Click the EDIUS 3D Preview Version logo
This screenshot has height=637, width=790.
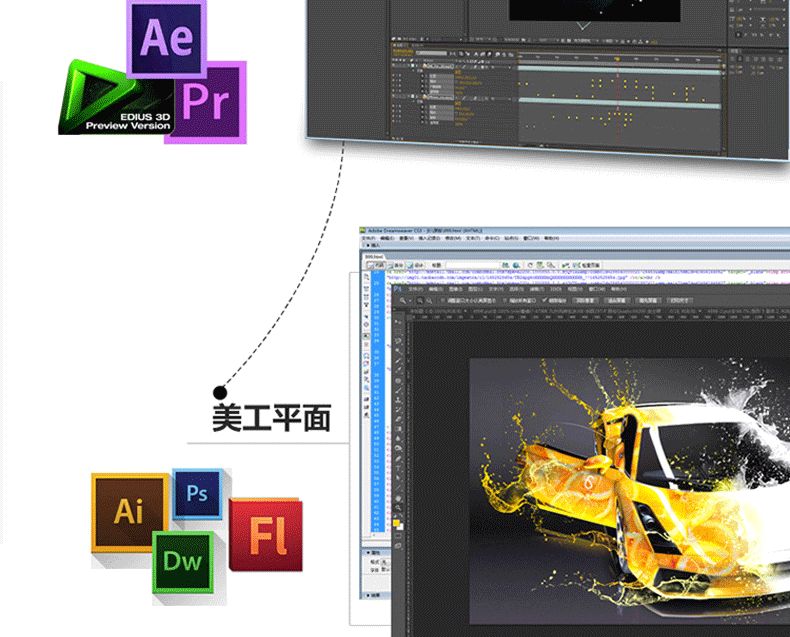coord(116,98)
